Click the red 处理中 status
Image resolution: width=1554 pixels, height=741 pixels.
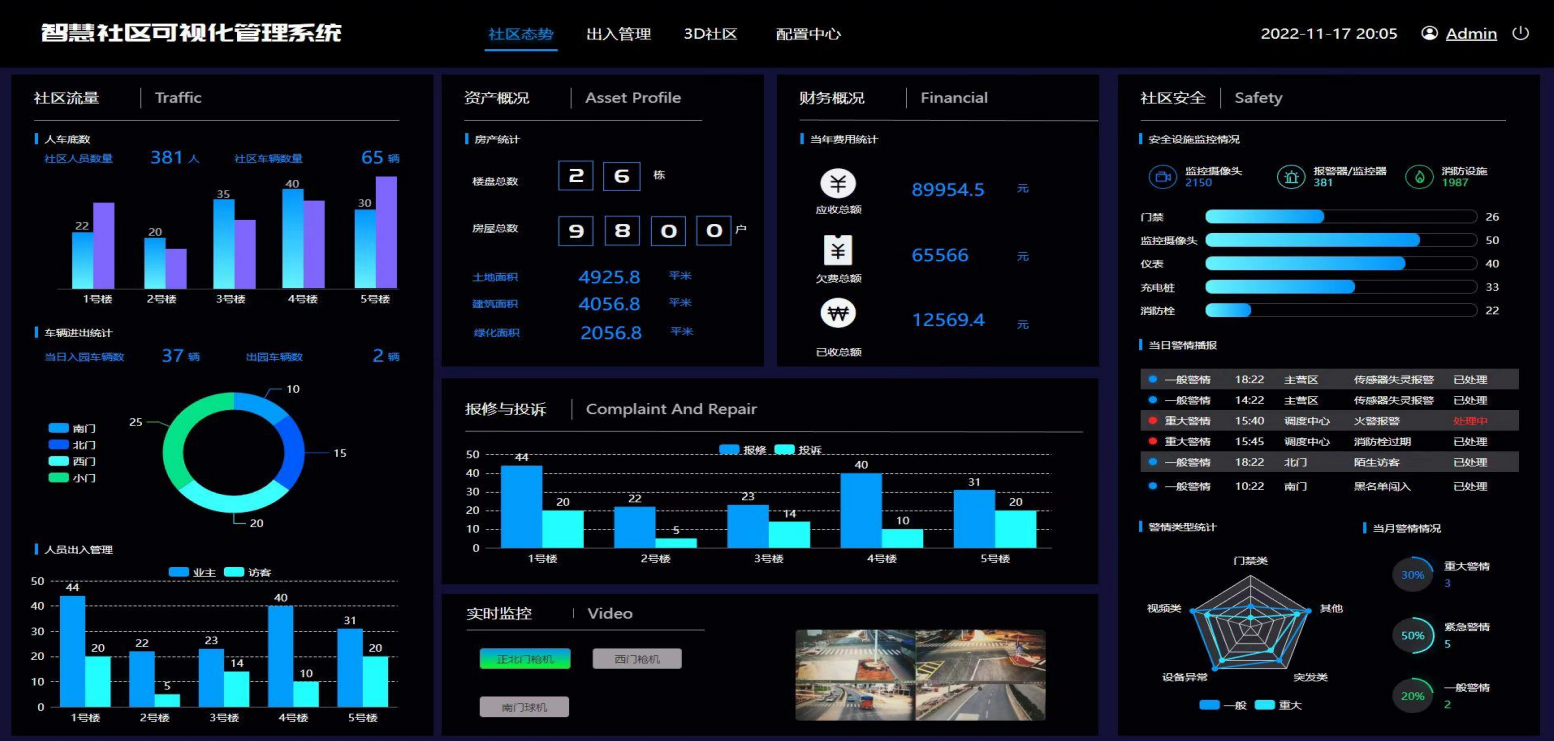pos(1470,421)
